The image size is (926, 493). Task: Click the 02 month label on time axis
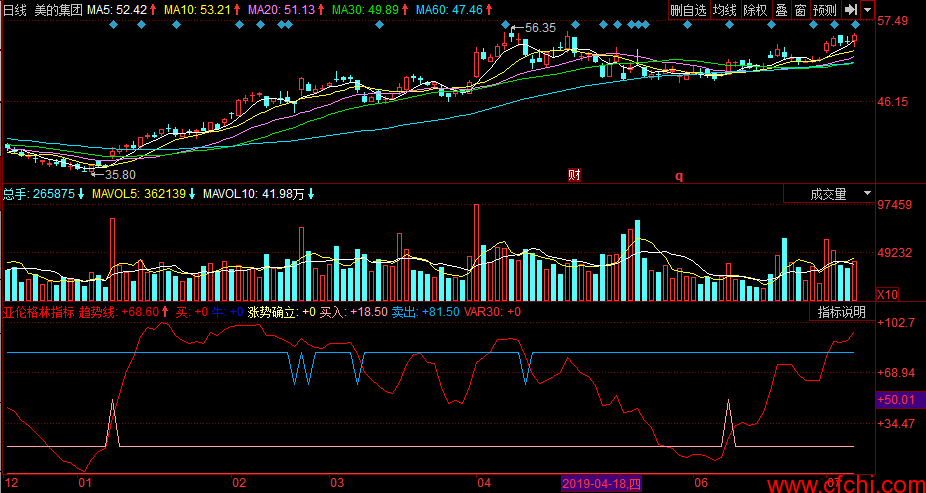240,482
